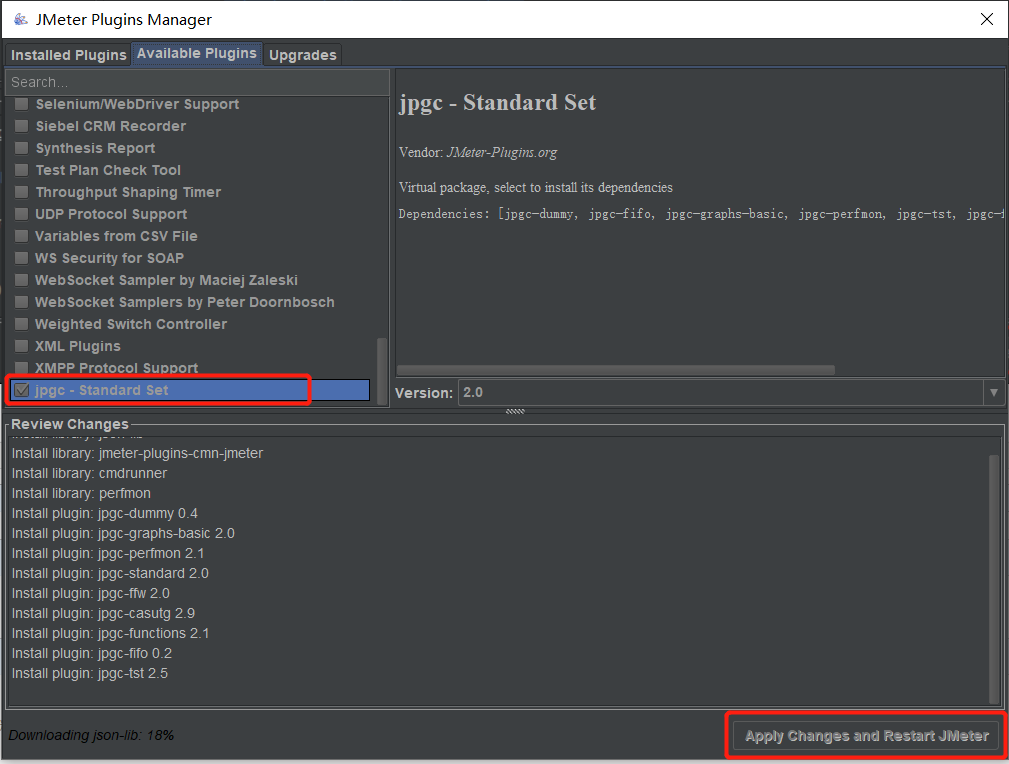The image size is (1009, 764).
Task: Open the Version 2.0 dropdown
Action: pyautogui.click(x=731, y=392)
